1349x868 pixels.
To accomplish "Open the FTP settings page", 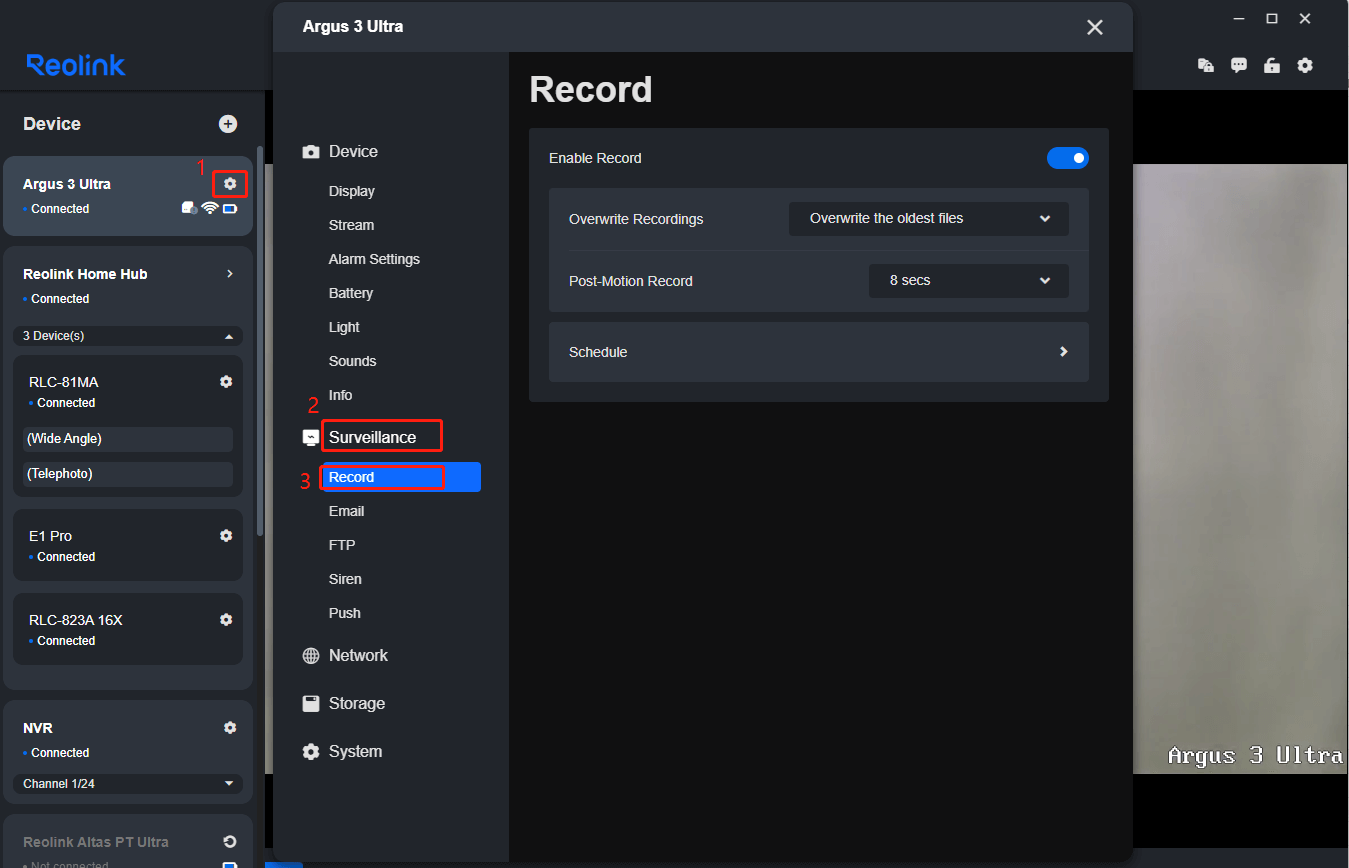I will pos(342,545).
